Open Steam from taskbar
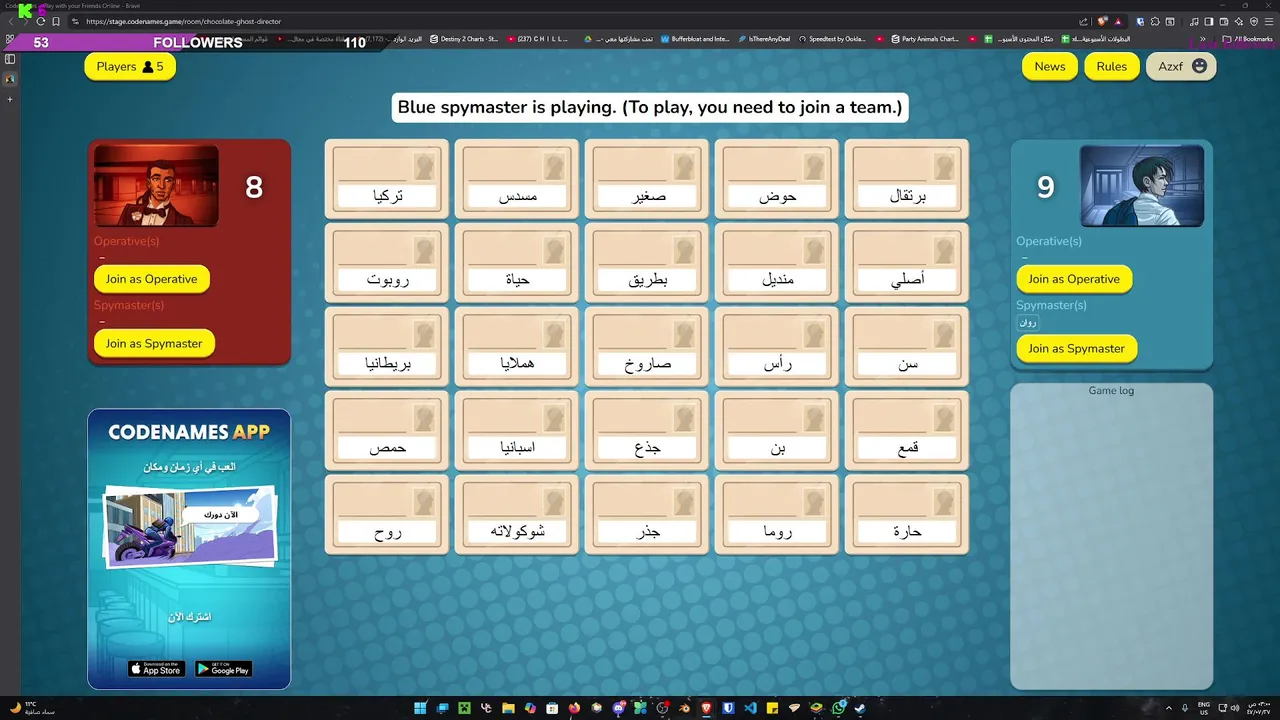1280x720 pixels. [860, 708]
